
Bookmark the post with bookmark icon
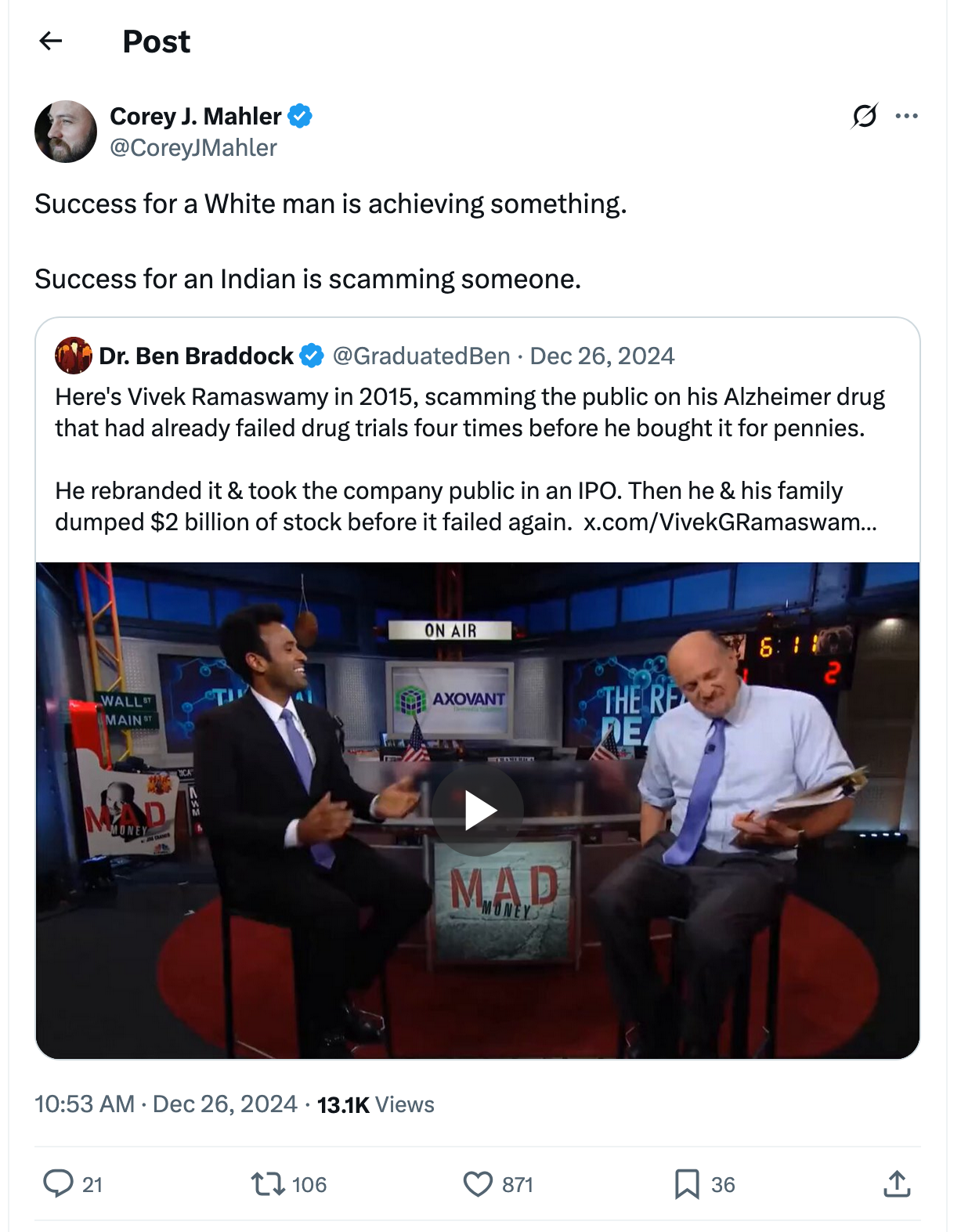coord(687,1183)
